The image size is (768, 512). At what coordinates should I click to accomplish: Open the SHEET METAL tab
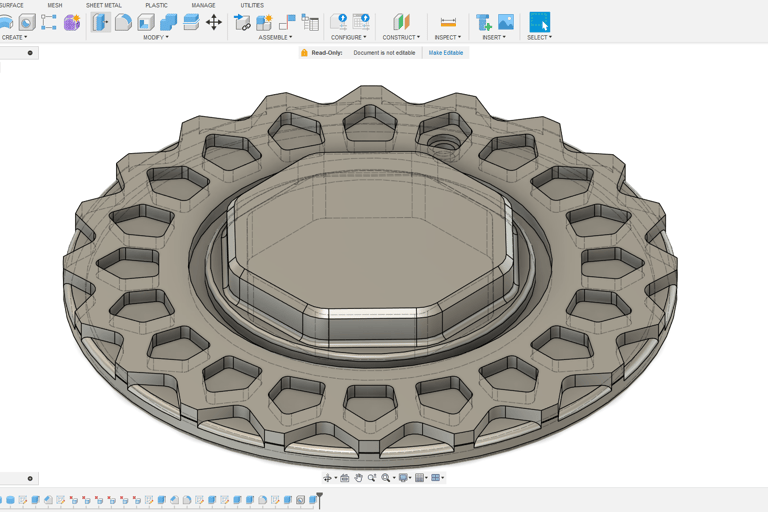click(x=104, y=5)
